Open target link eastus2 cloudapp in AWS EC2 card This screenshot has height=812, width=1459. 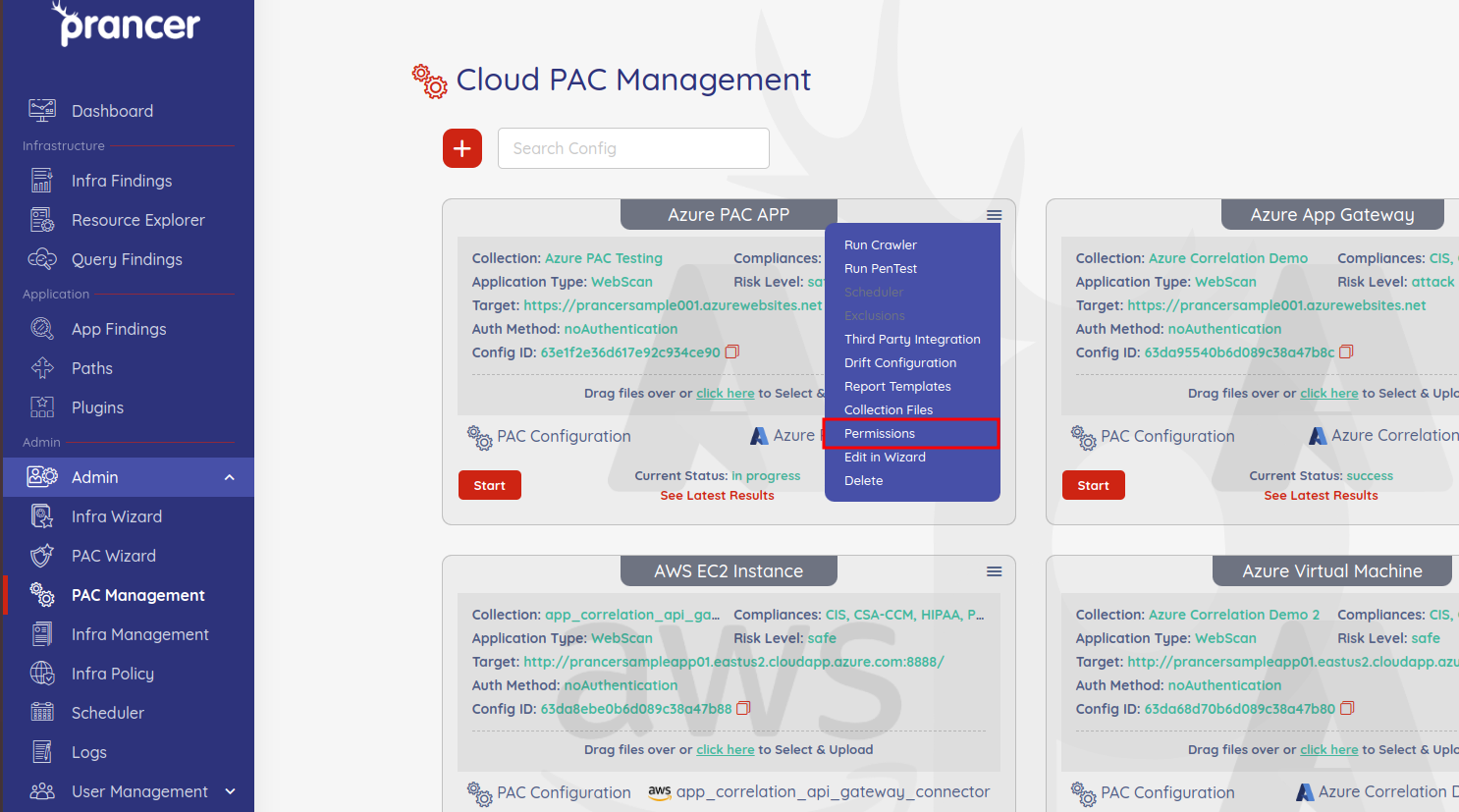pos(733,662)
